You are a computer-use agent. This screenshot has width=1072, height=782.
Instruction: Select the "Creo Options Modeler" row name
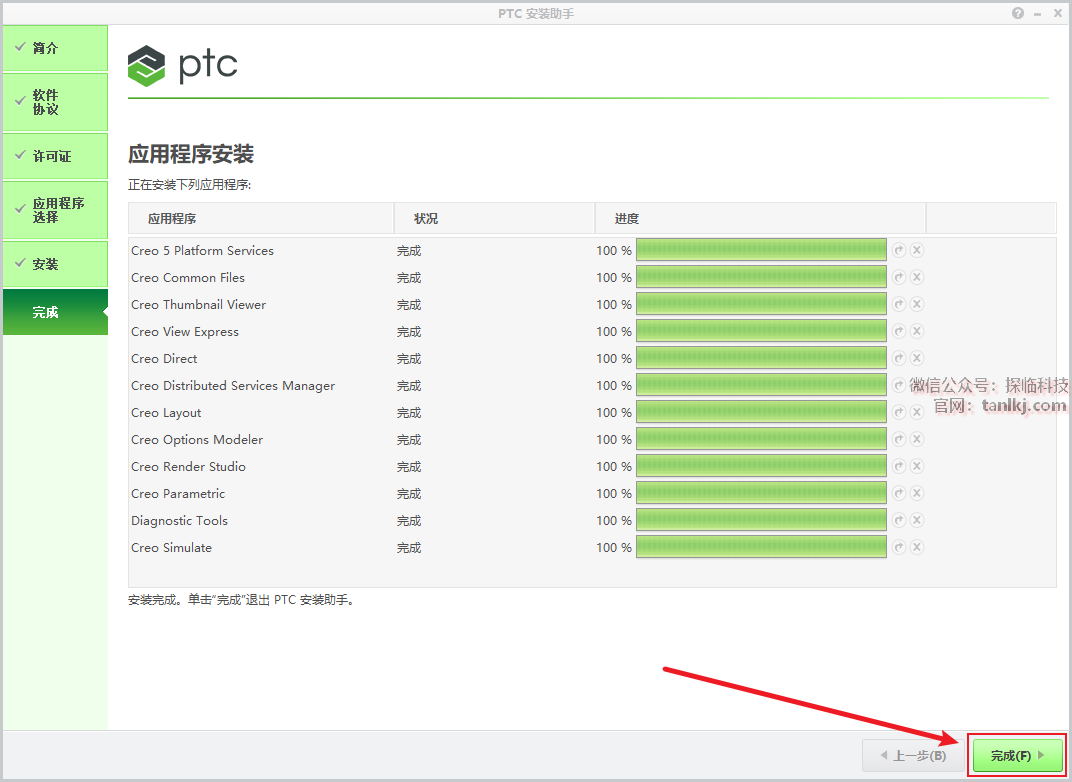pyautogui.click(x=197, y=440)
